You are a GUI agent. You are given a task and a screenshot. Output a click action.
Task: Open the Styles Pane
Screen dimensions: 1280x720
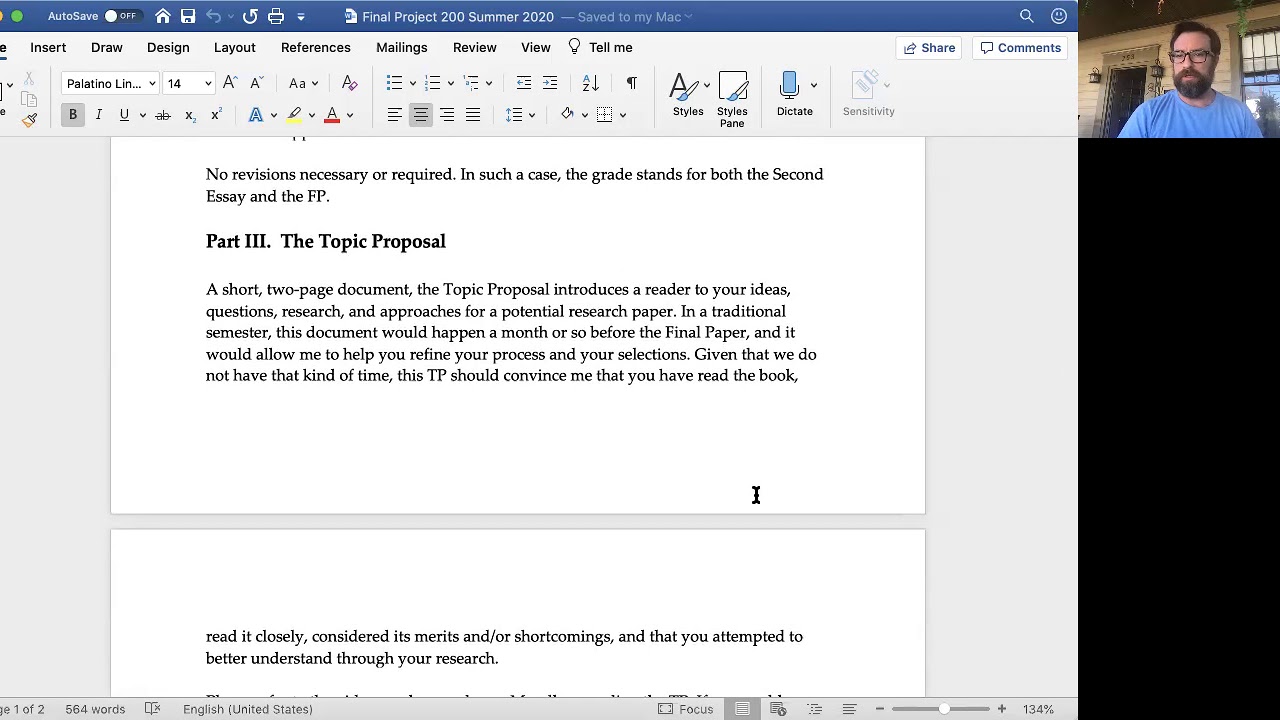pos(732,100)
